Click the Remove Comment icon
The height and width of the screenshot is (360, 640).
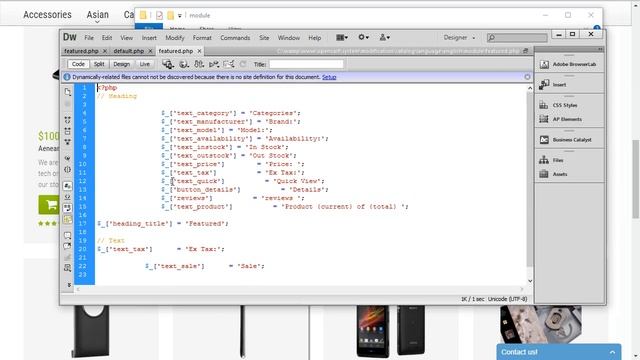68,246
